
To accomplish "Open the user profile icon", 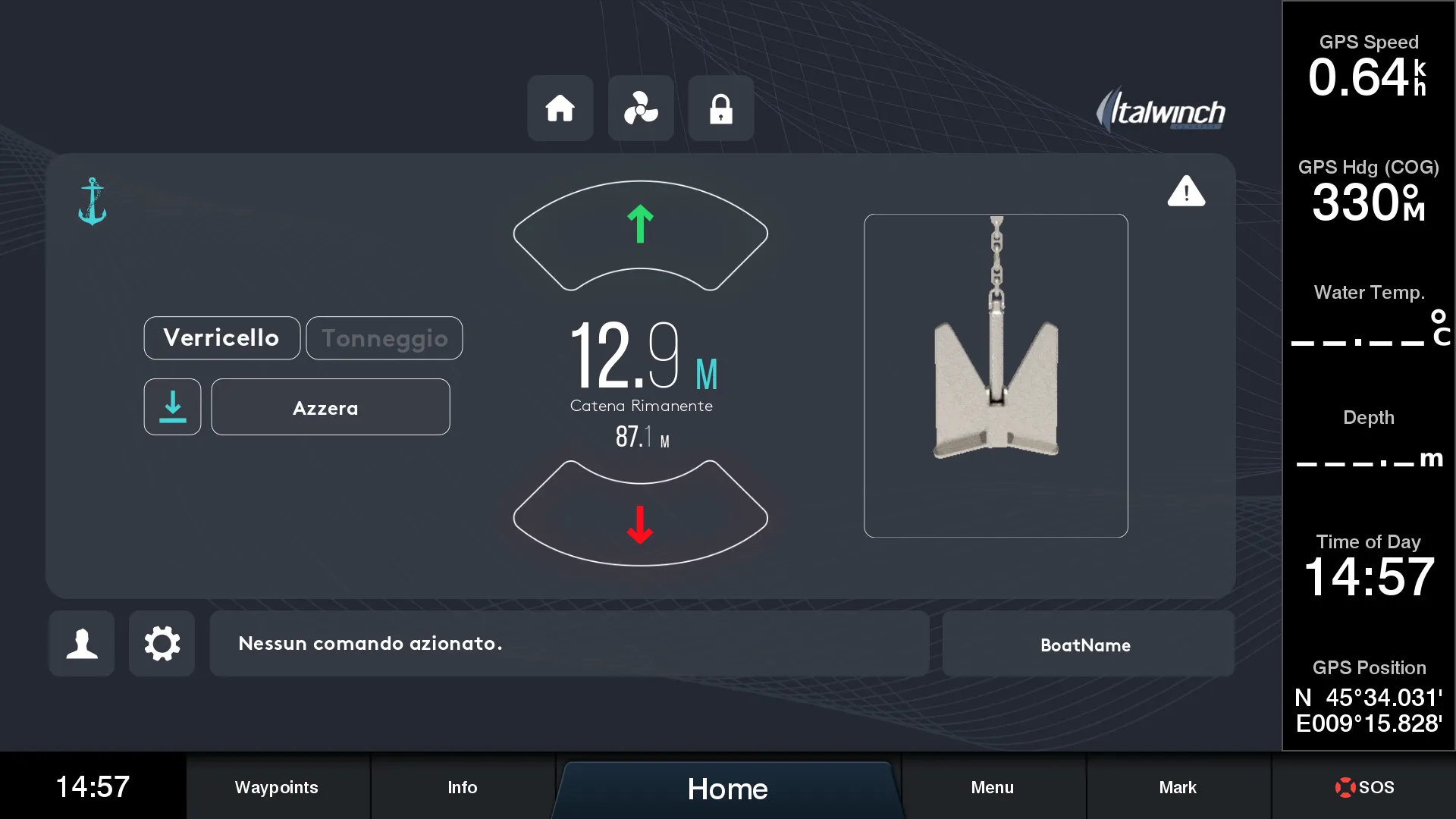I will (x=82, y=644).
